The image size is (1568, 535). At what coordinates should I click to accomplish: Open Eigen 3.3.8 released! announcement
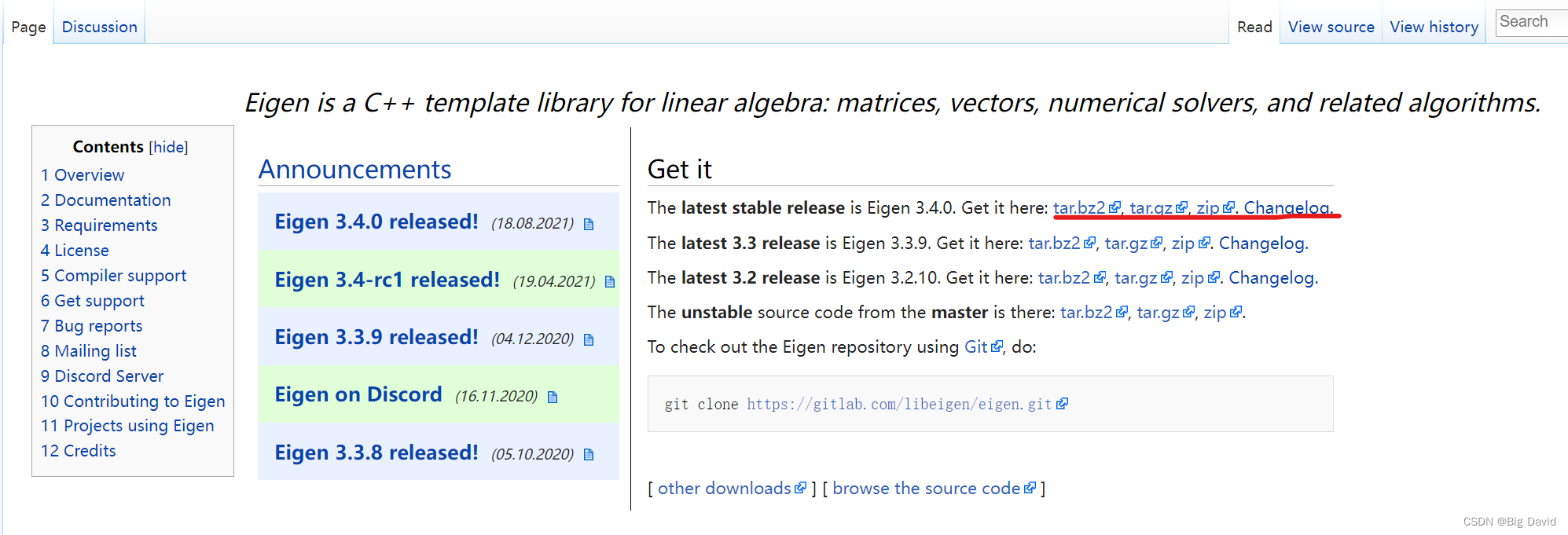click(376, 453)
